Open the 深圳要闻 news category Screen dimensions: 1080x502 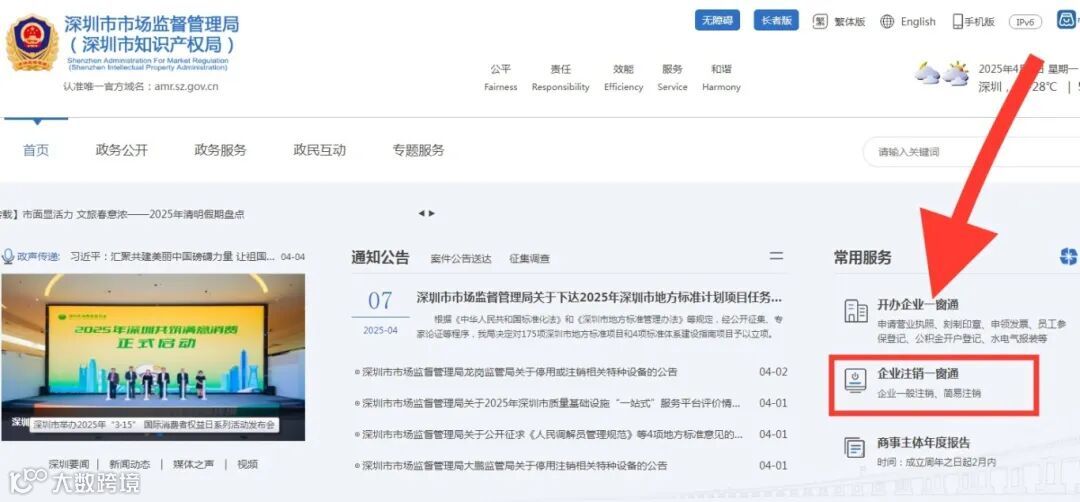click(x=68, y=464)
